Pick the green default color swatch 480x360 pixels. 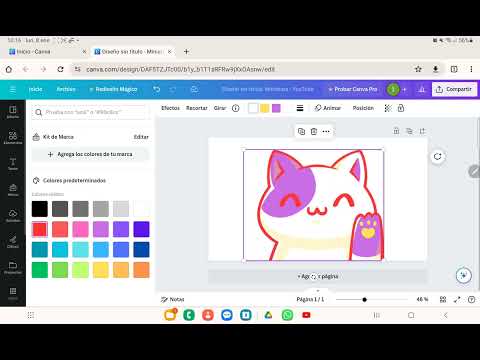(40, 270)
